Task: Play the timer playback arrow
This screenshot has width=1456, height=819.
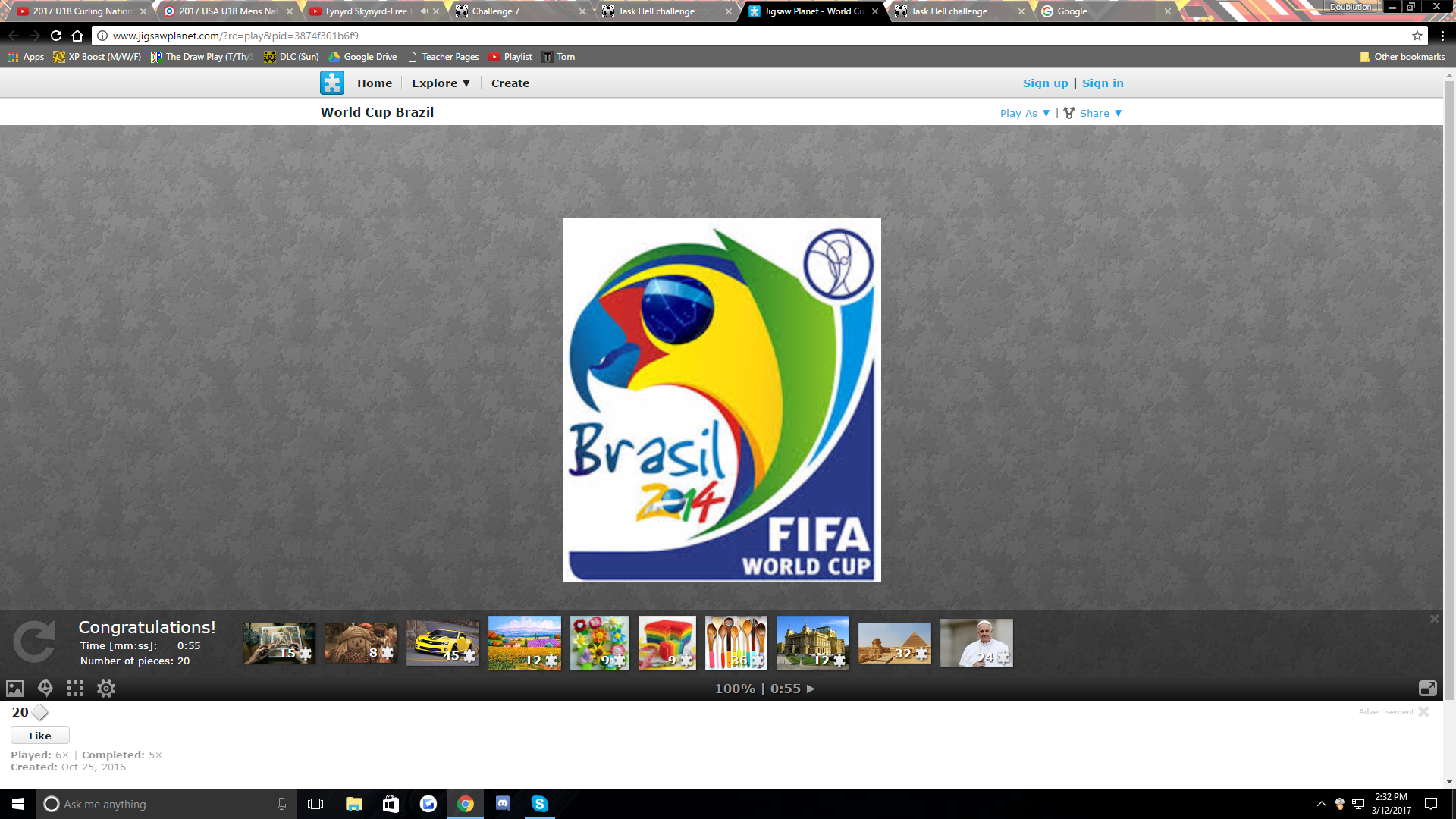Action: [811, 689]
